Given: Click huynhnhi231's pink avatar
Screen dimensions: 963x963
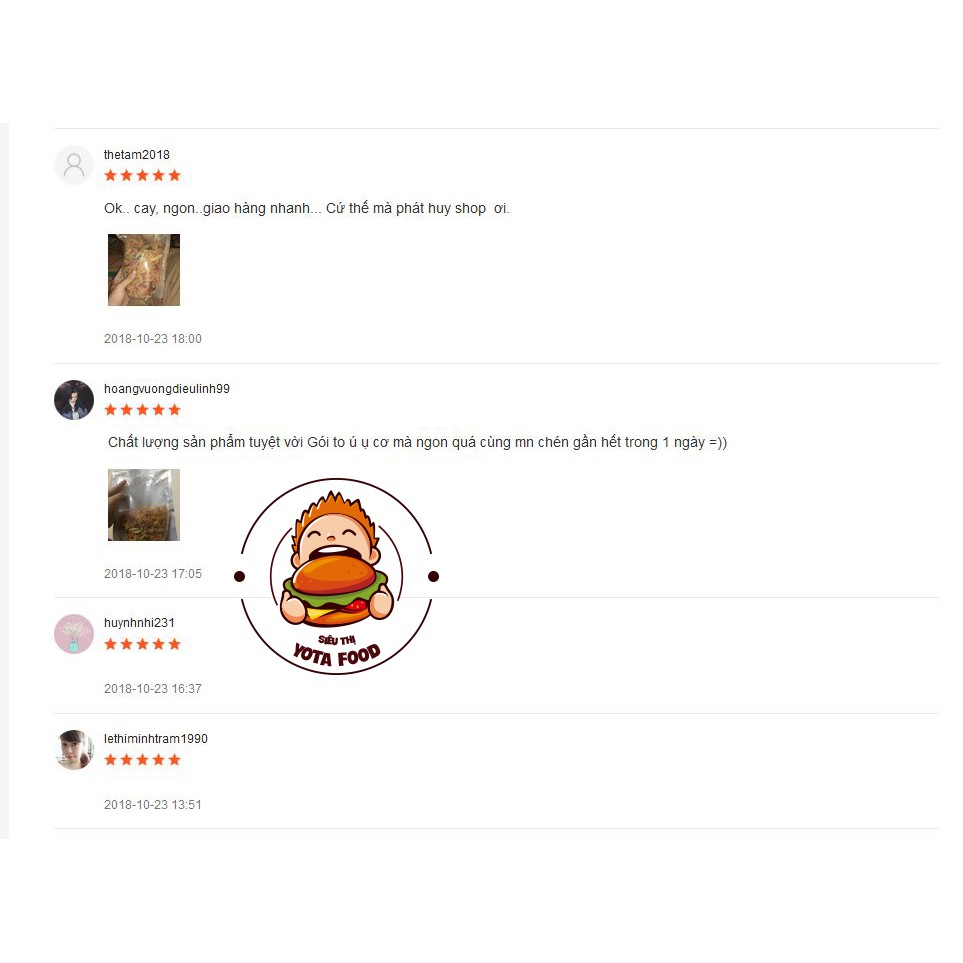Looking at the screenshot, I should (x=74, y=634).
